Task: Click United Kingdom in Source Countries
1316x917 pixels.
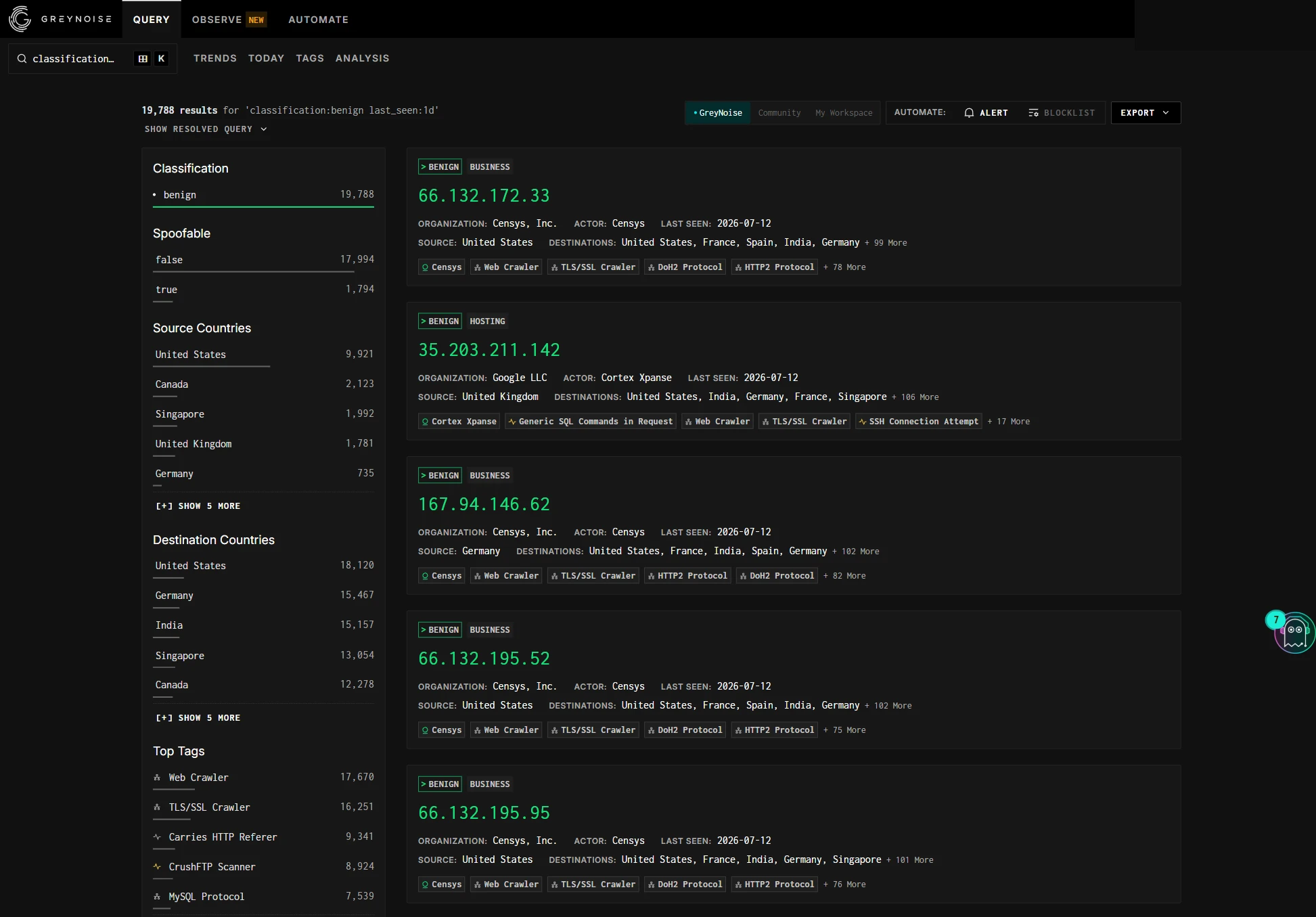Action: click(264, 444)
